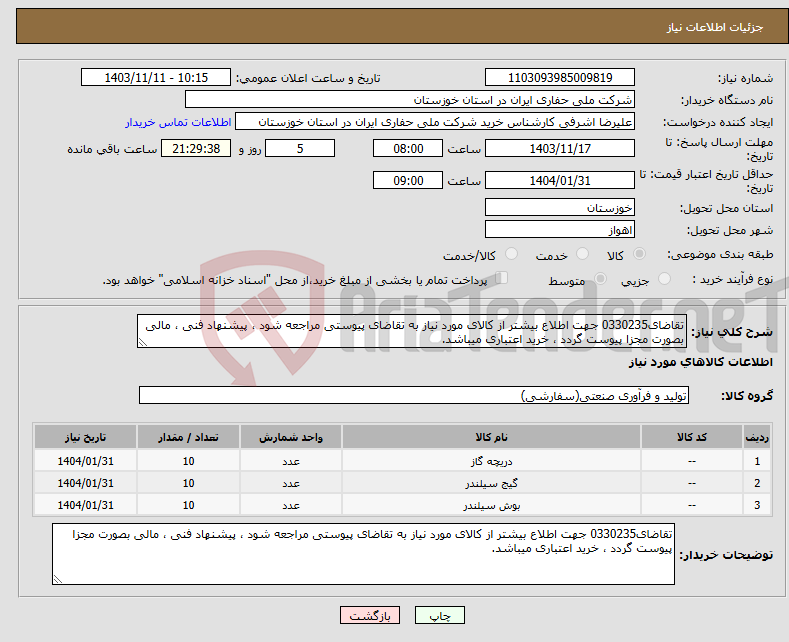The image size is (789, 642).
Task: Click the item name بوش سیلندر
Action: pyautogui.click(x=491, y=505)
